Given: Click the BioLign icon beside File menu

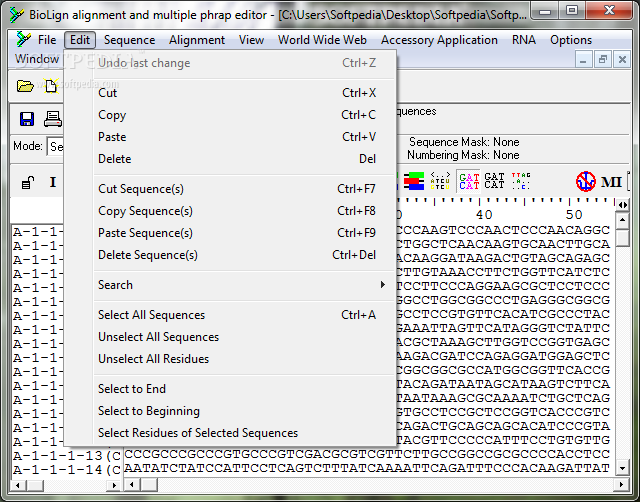Looking at the screenshot, I should (24, 40).
